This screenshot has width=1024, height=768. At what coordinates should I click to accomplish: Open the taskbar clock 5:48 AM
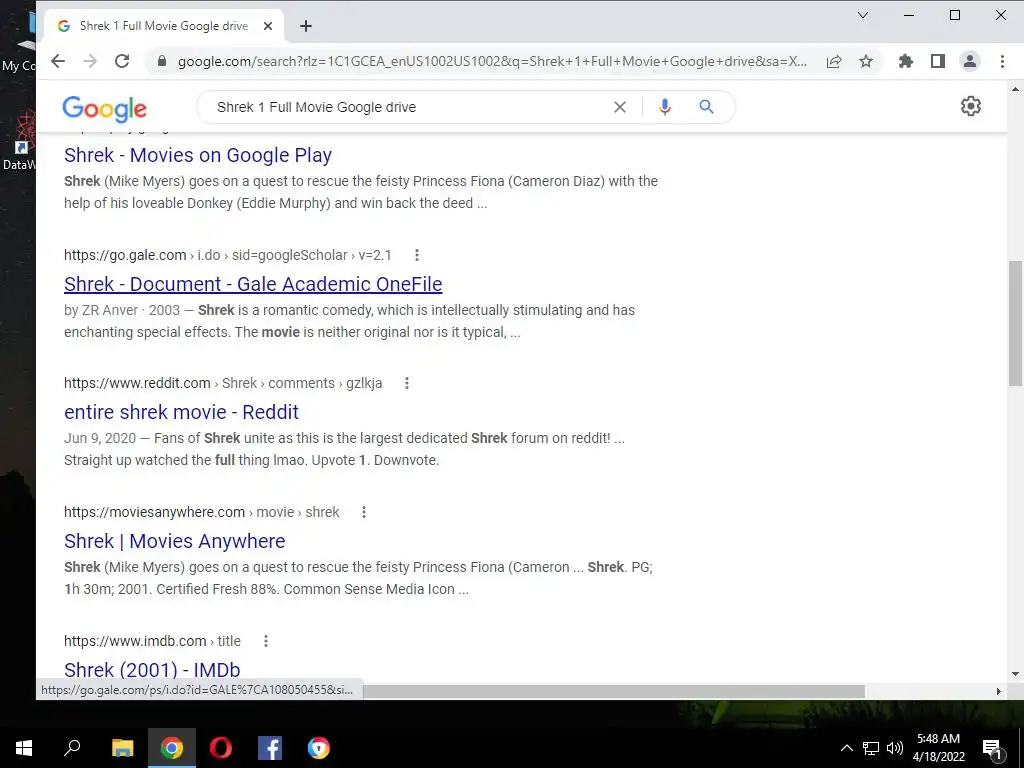938,748
